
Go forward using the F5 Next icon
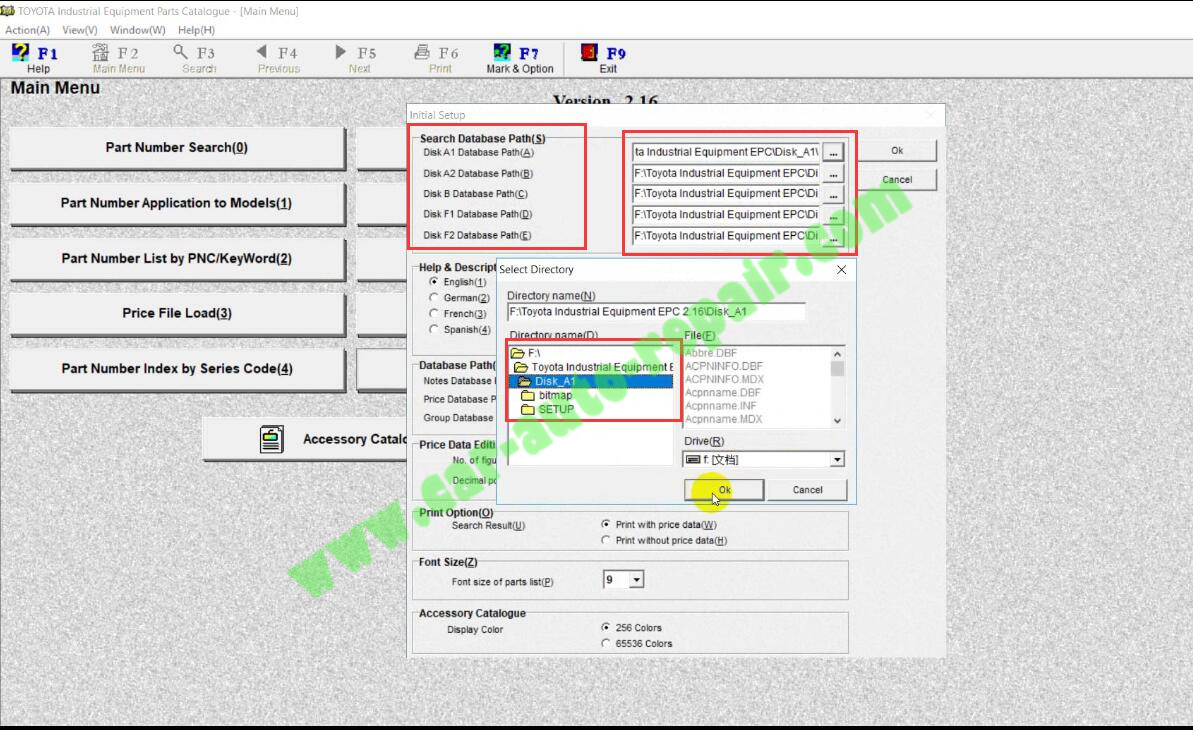[x=340, y=52]
